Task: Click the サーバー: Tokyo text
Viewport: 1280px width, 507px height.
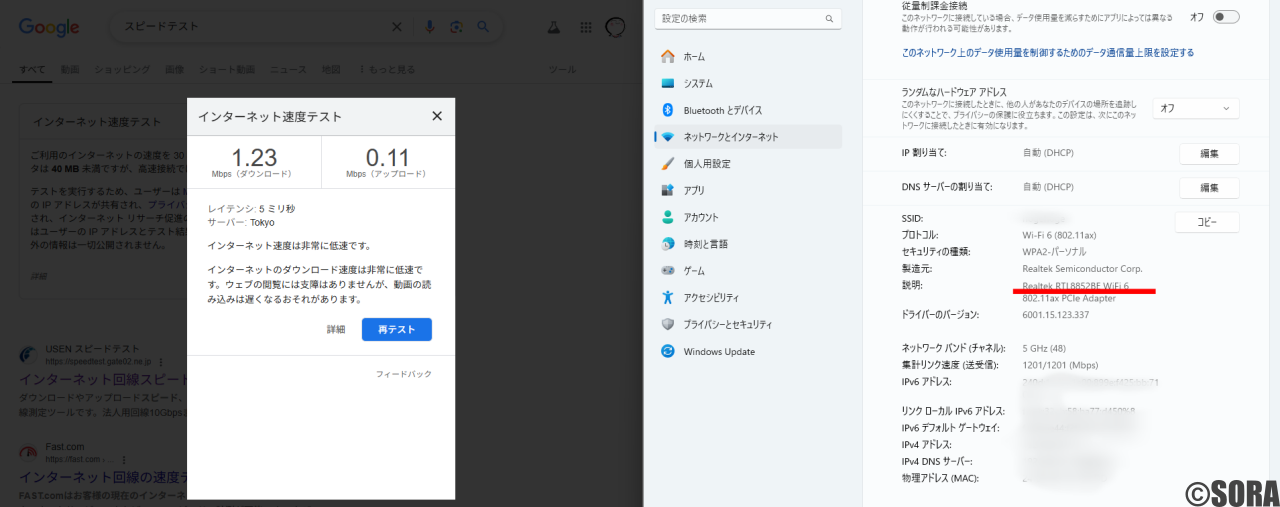Action: pyautogui.click(x=240, y=222)
